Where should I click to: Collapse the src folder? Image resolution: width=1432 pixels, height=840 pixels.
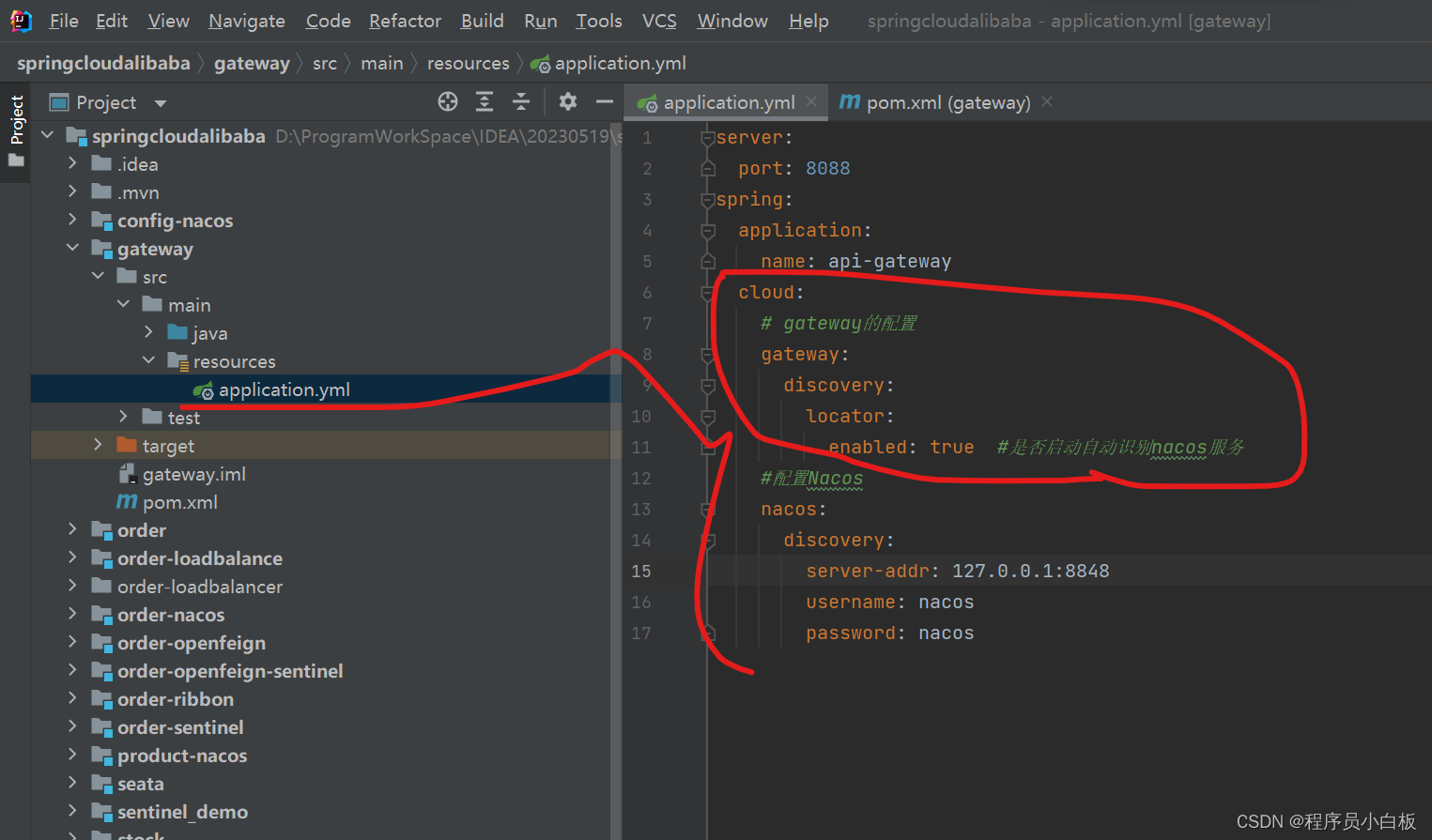tap(98, 276)
